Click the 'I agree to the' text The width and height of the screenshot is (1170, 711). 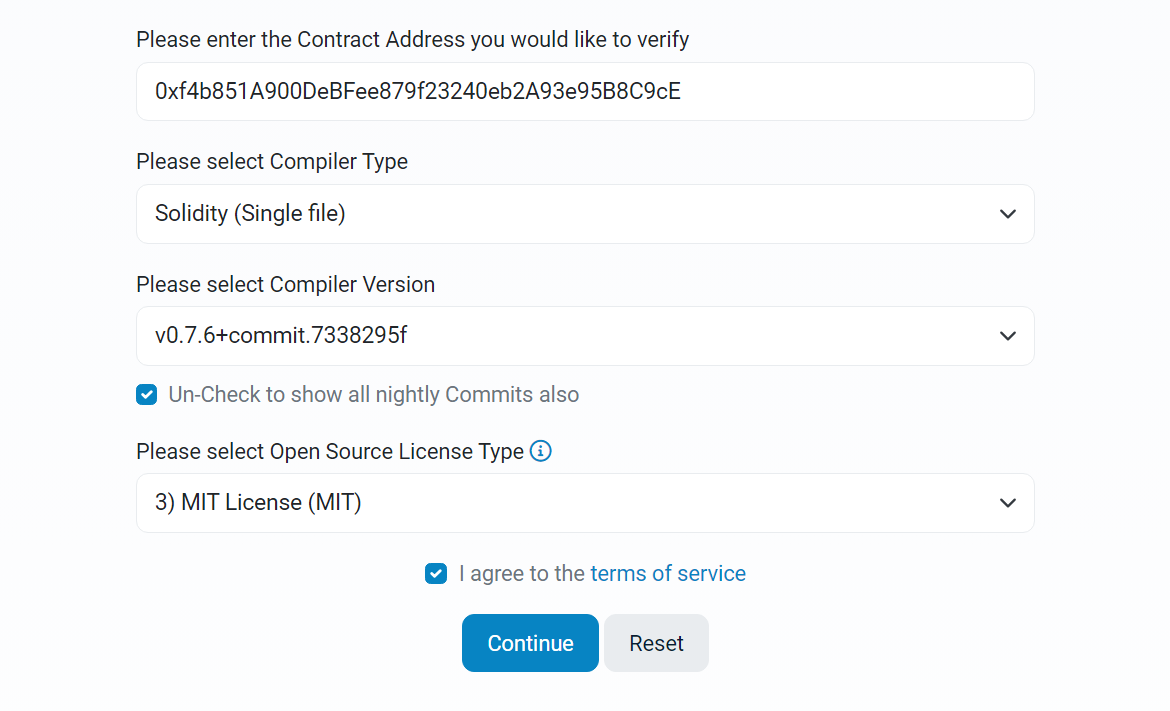coord(522,574)
